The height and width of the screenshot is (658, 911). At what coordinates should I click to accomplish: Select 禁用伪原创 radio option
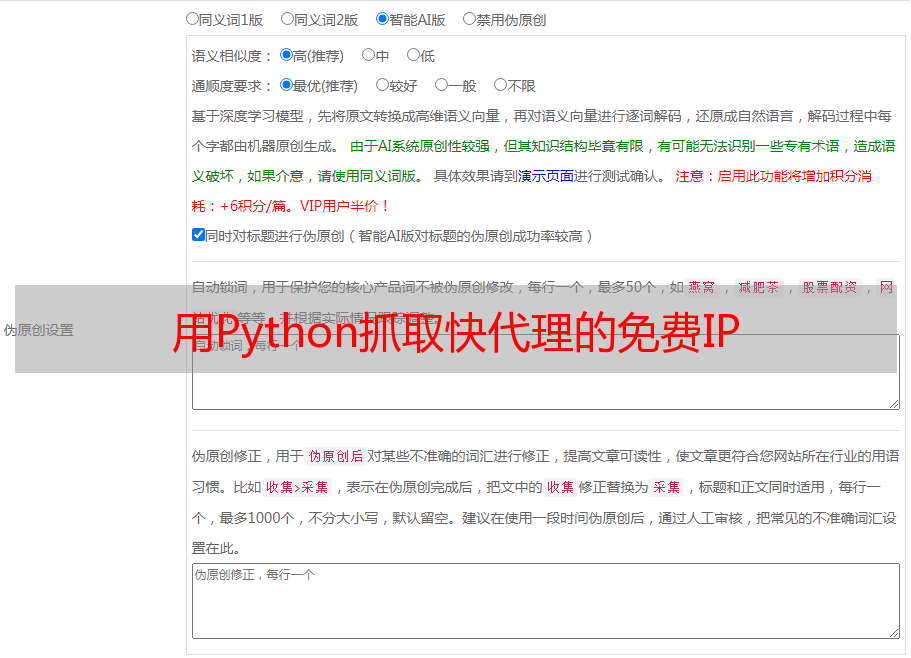tap(469, 19)
